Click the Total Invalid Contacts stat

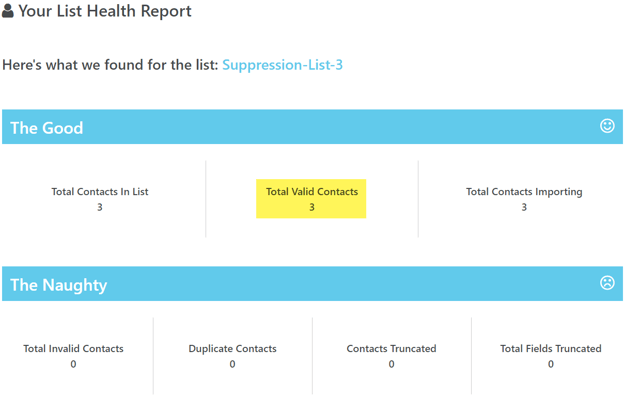point(73,356)
